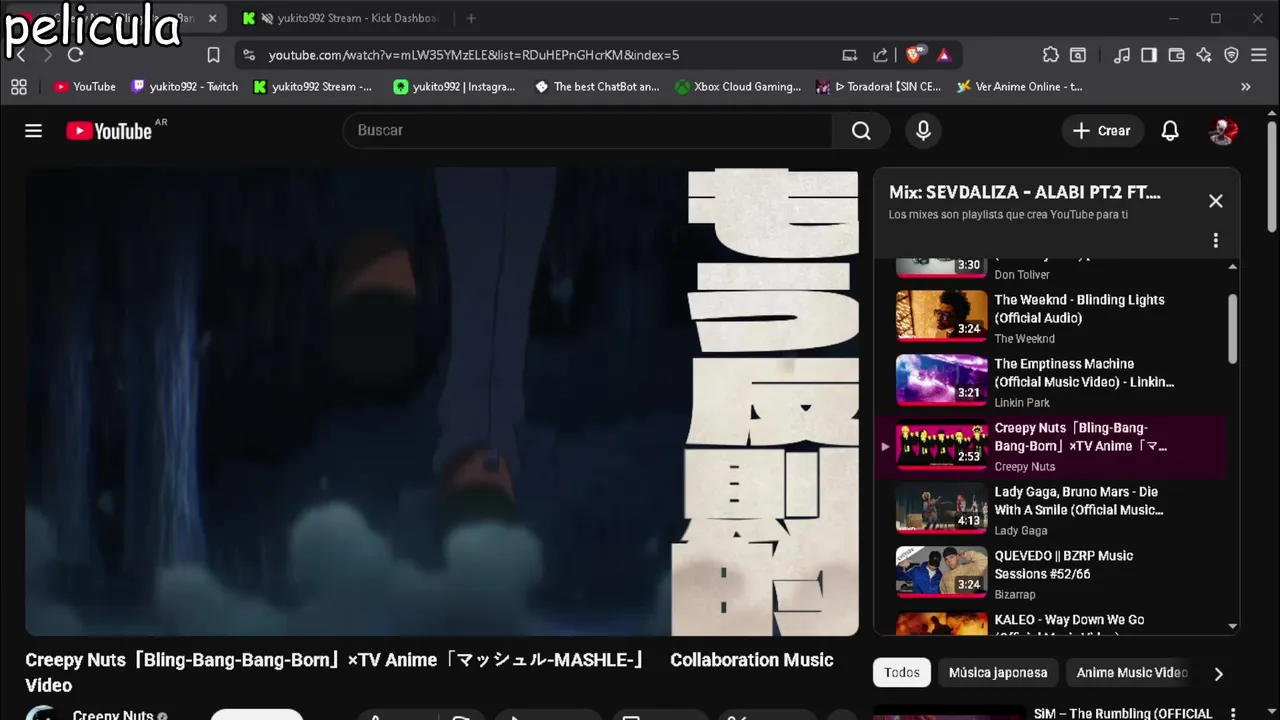1280x720 pixels.
Task: Start voice search with microphone
Action: (x=923, y=131)
